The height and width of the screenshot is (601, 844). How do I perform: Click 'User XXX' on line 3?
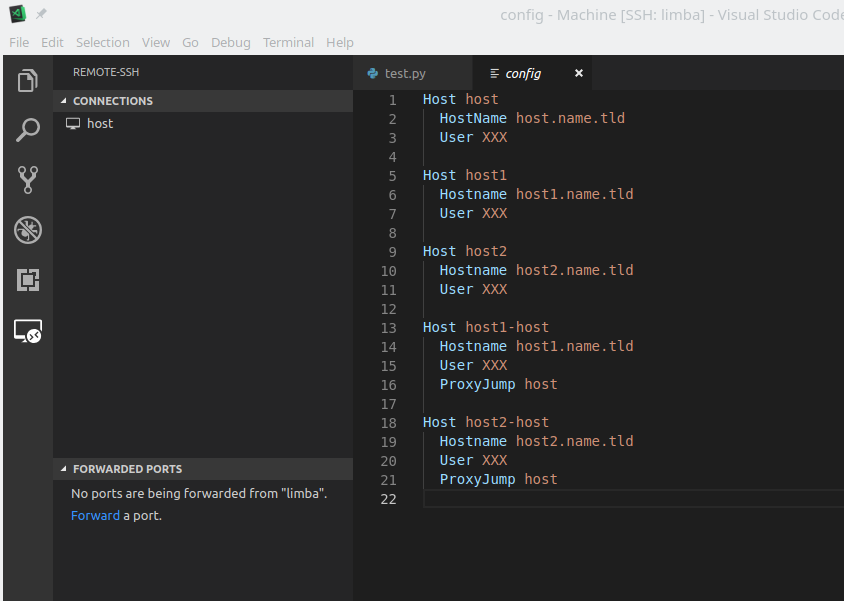click(x=473, y=137)
